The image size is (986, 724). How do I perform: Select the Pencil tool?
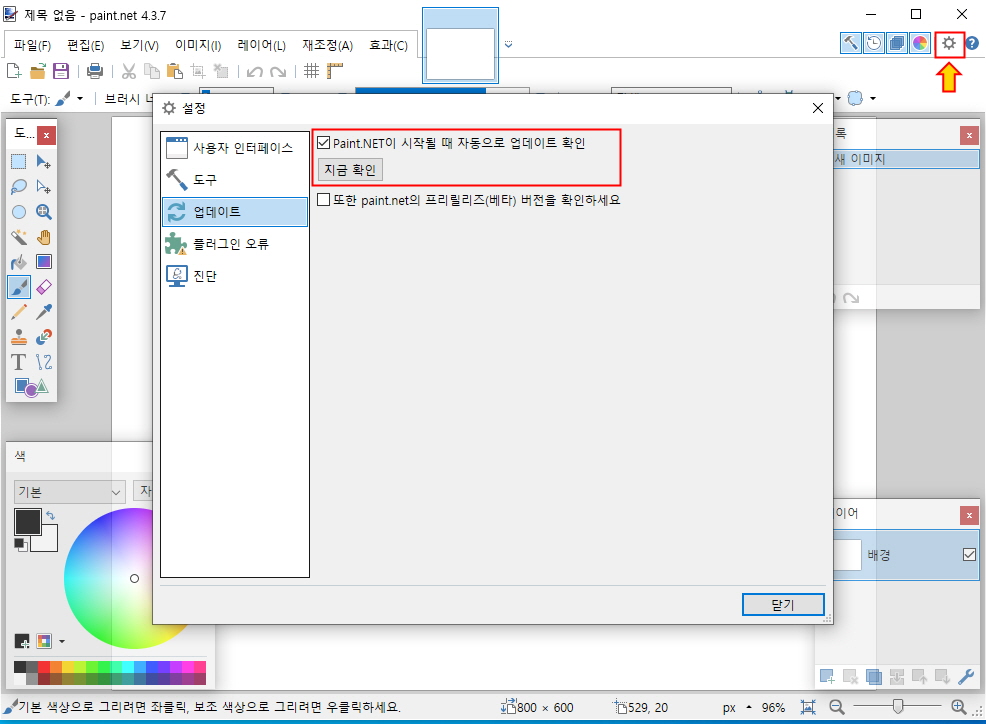point(19,312)
